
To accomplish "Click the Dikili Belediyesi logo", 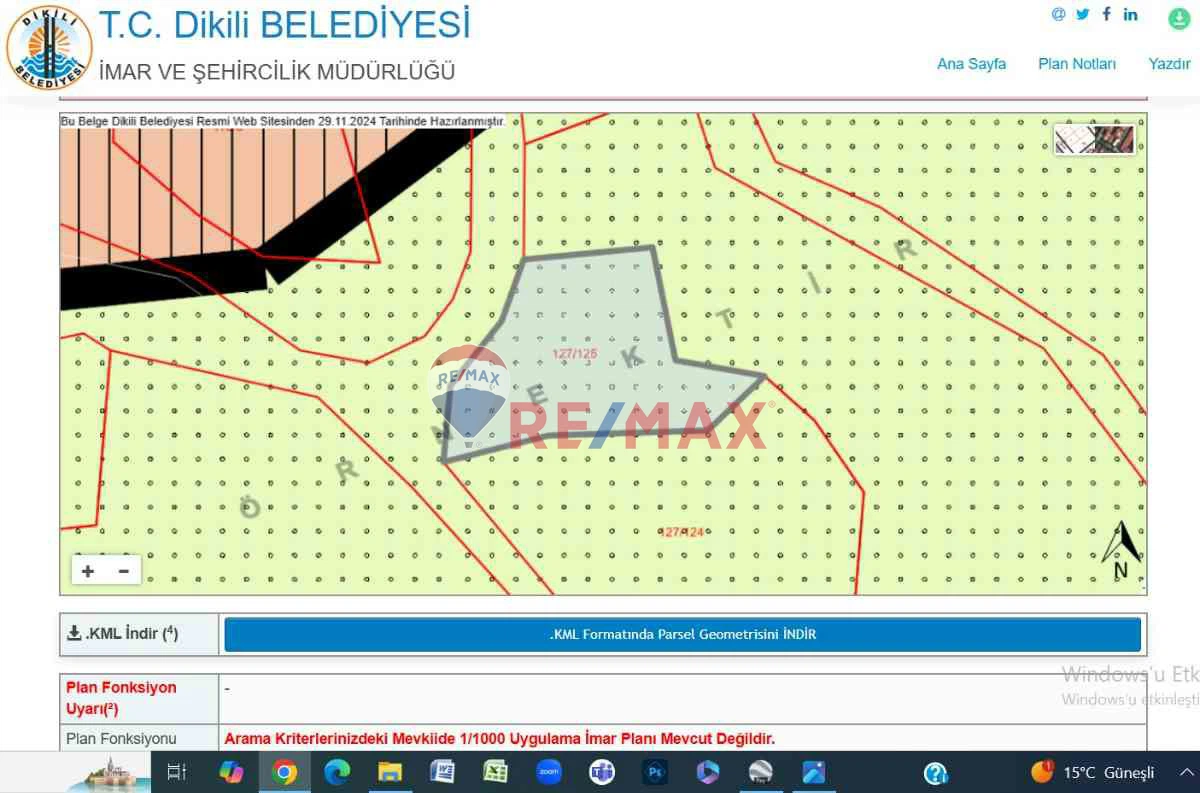I will pyautogui.click(x=49, y=47).
